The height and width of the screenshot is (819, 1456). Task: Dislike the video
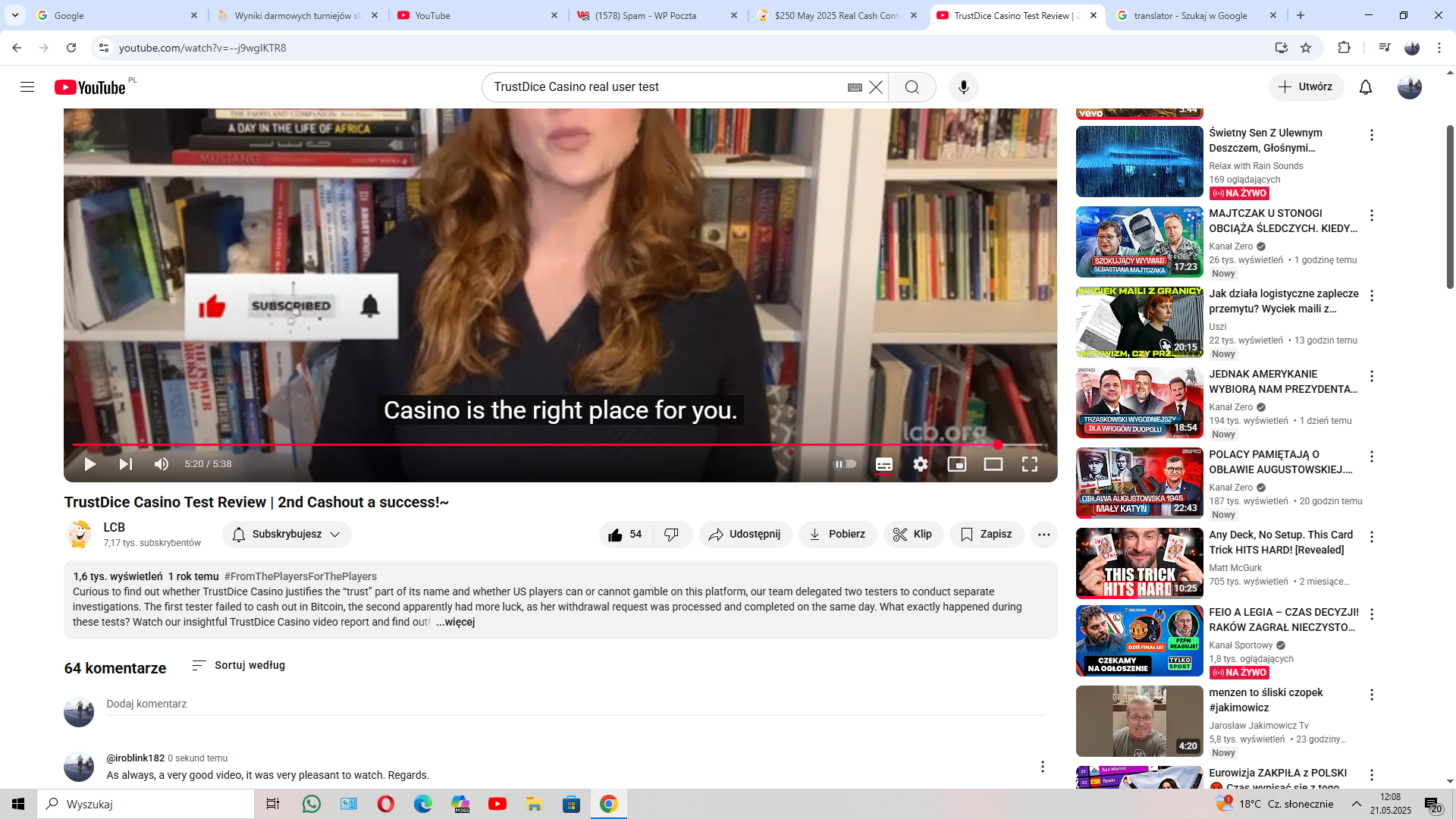(x=672, y=535)
